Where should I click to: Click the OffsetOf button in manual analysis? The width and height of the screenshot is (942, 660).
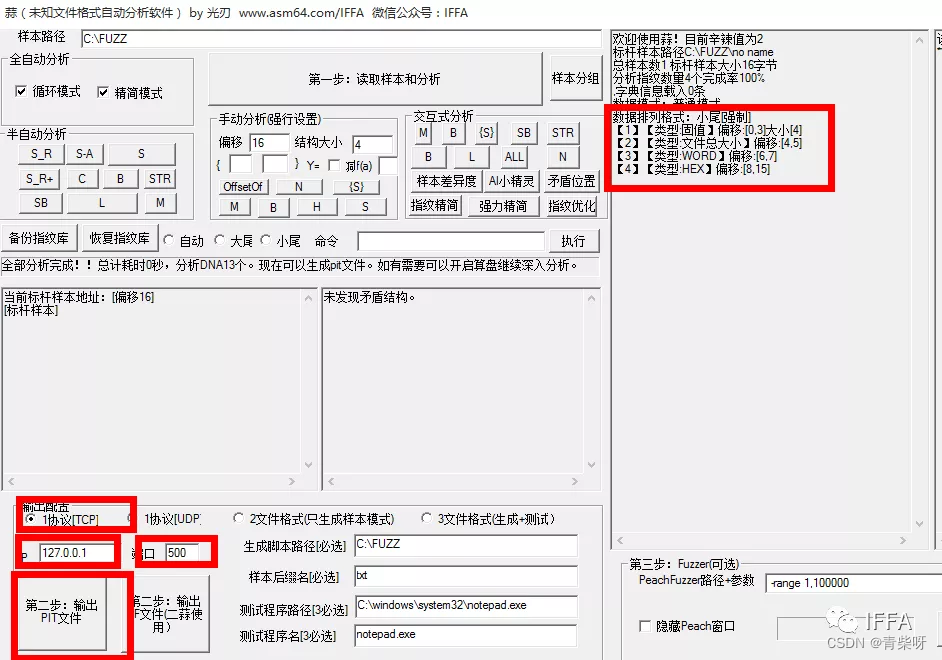pyautogui.click(x=244, y=186)
